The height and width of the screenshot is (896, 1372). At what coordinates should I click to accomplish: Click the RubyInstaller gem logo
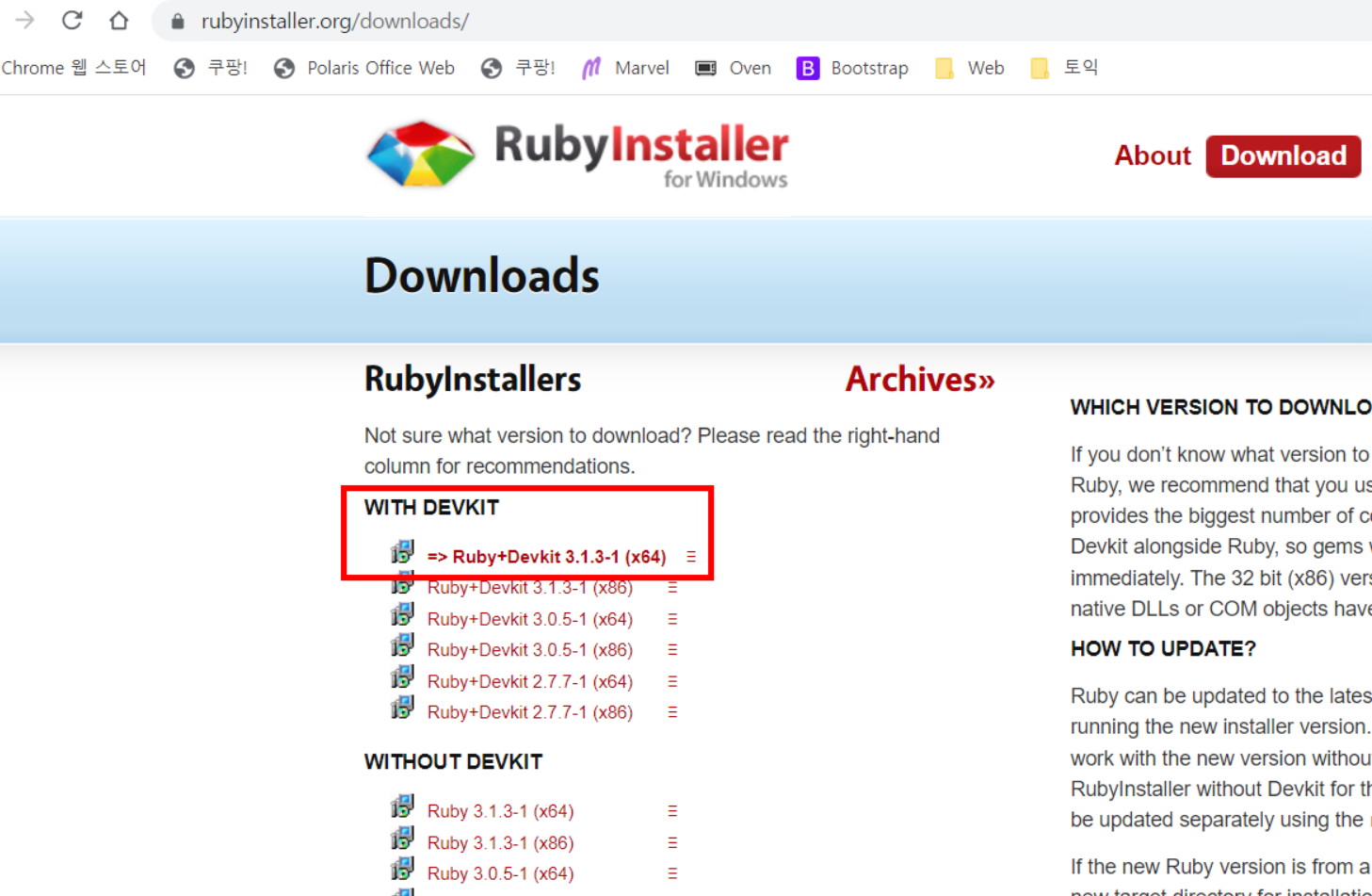point(421,154)
